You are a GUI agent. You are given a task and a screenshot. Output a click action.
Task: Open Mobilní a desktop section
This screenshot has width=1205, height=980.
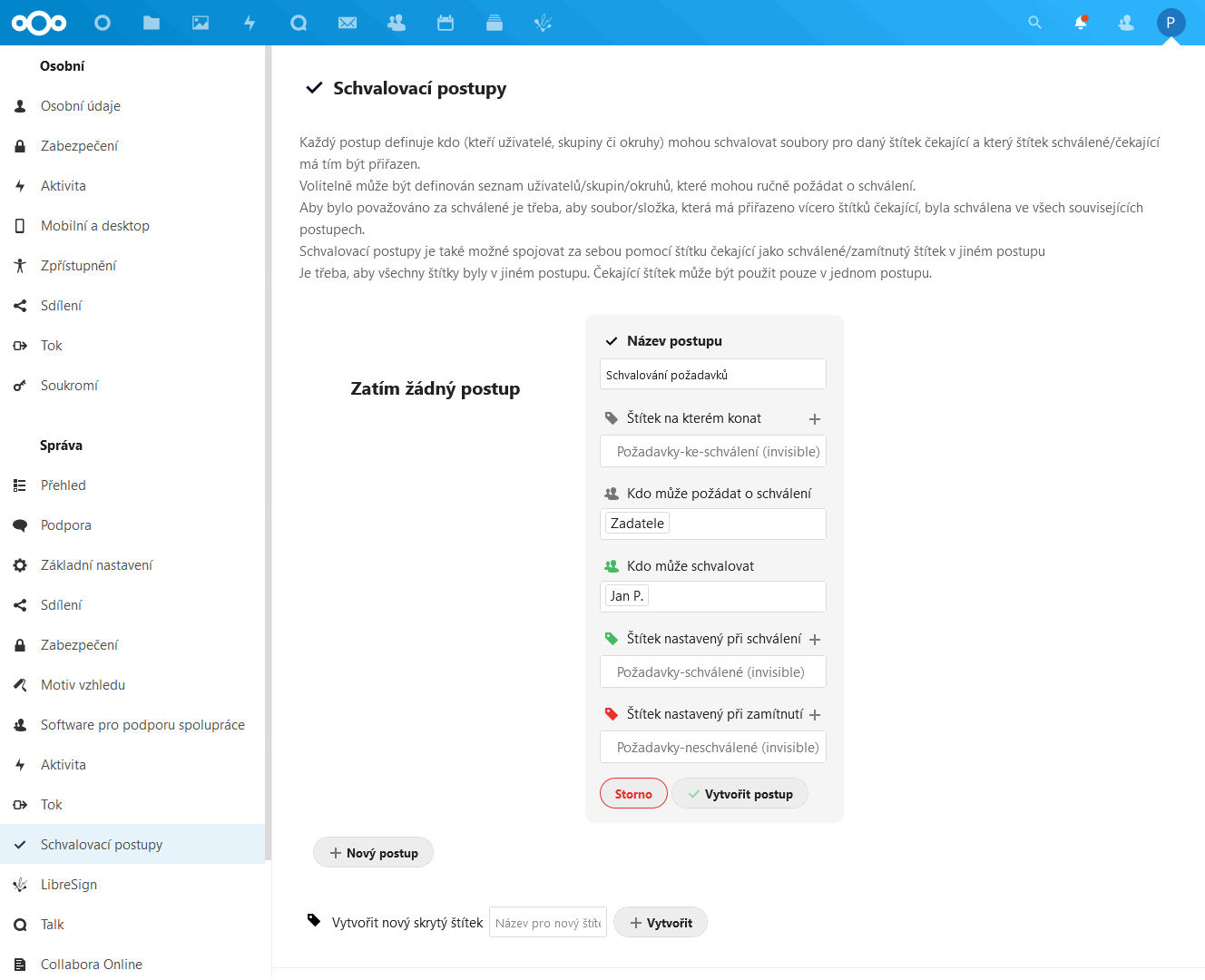click(132, 226)
